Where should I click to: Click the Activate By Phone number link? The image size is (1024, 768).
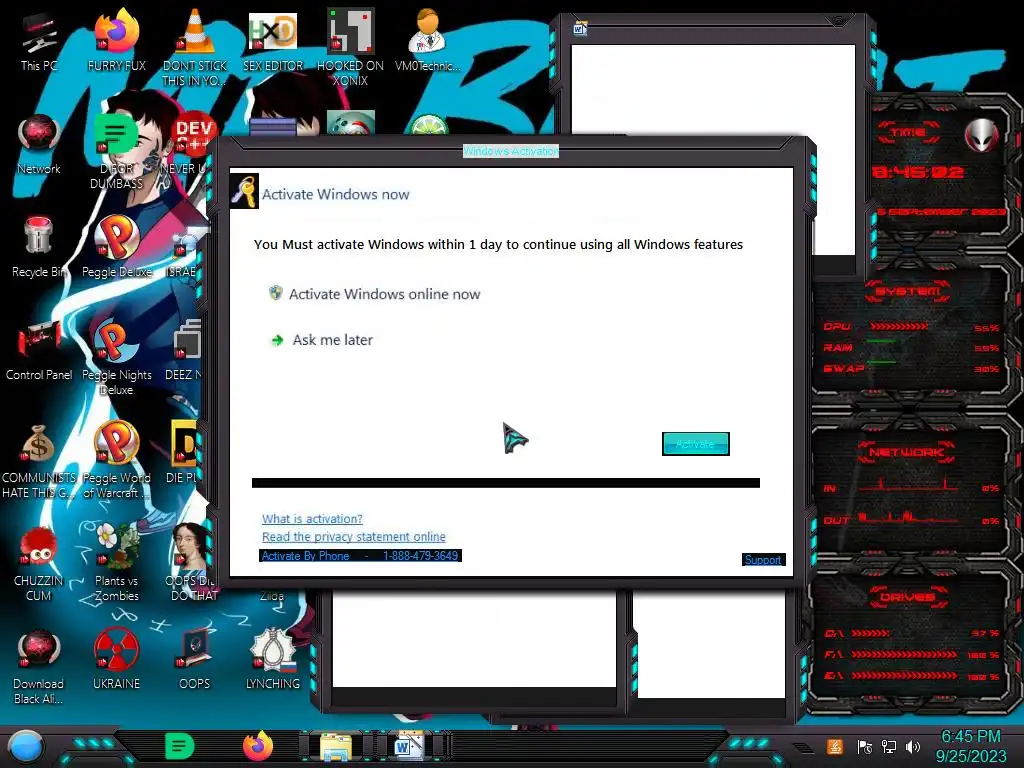coord(360,556)
